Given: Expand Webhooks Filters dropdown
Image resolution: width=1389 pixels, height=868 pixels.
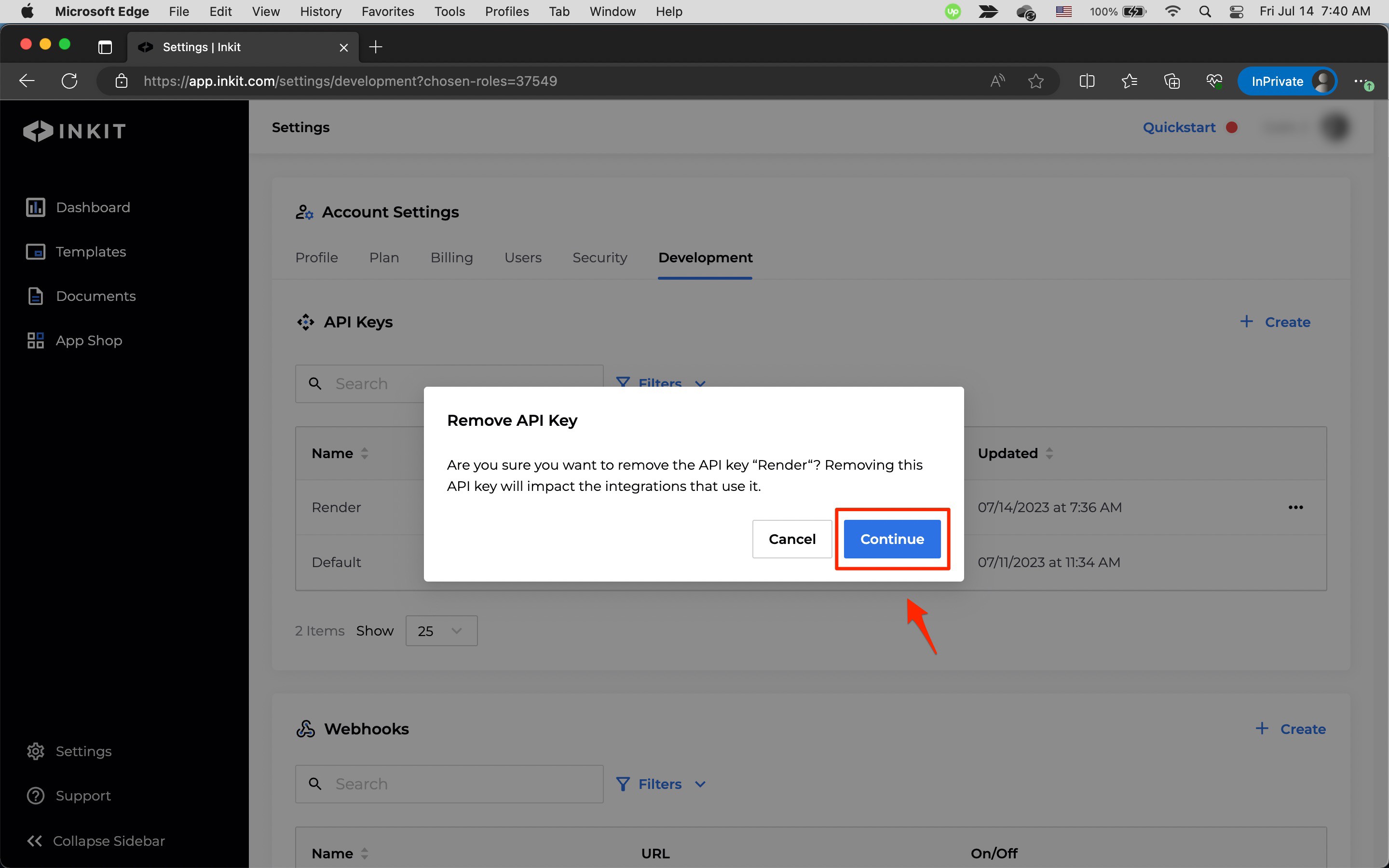Looking at the screenshot, I should [x=660, y=784].
